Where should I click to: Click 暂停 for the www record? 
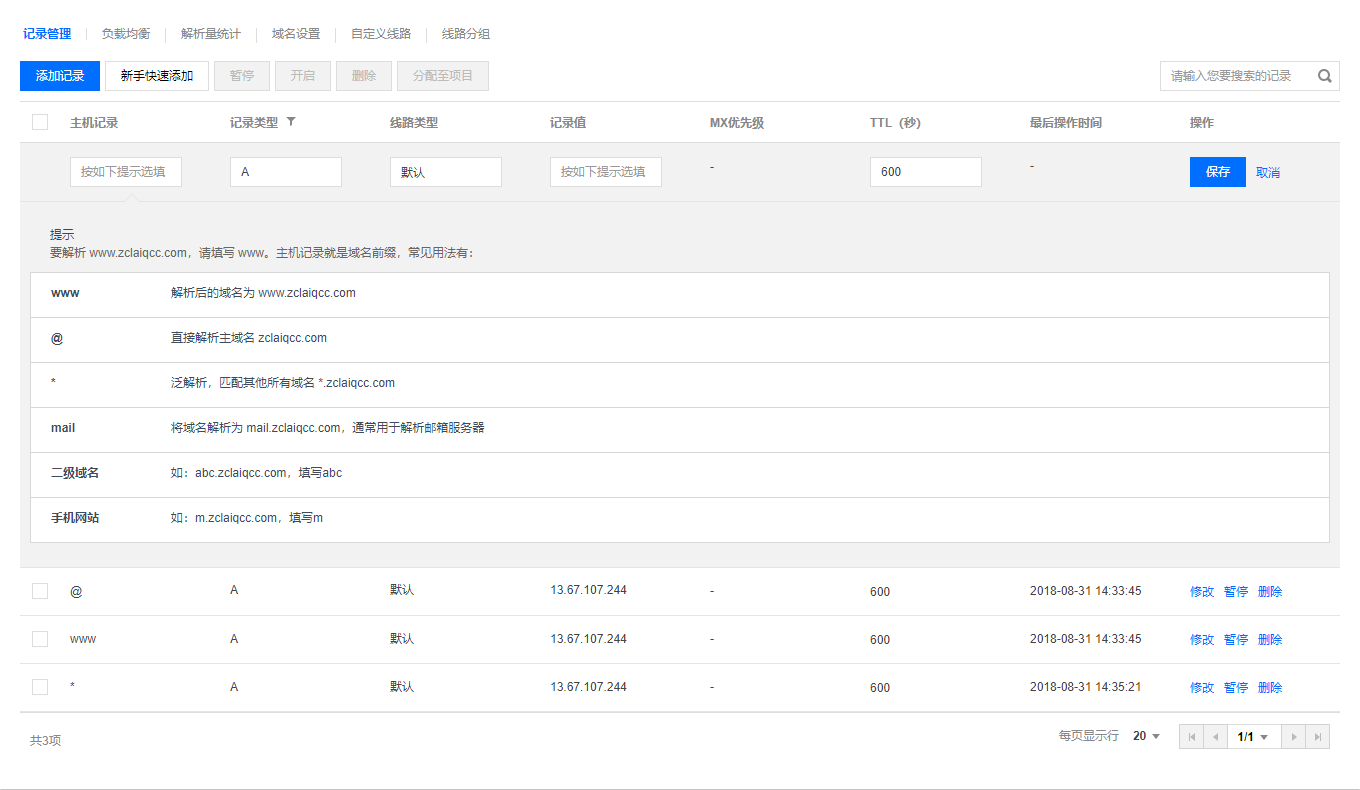[1236, 639]
